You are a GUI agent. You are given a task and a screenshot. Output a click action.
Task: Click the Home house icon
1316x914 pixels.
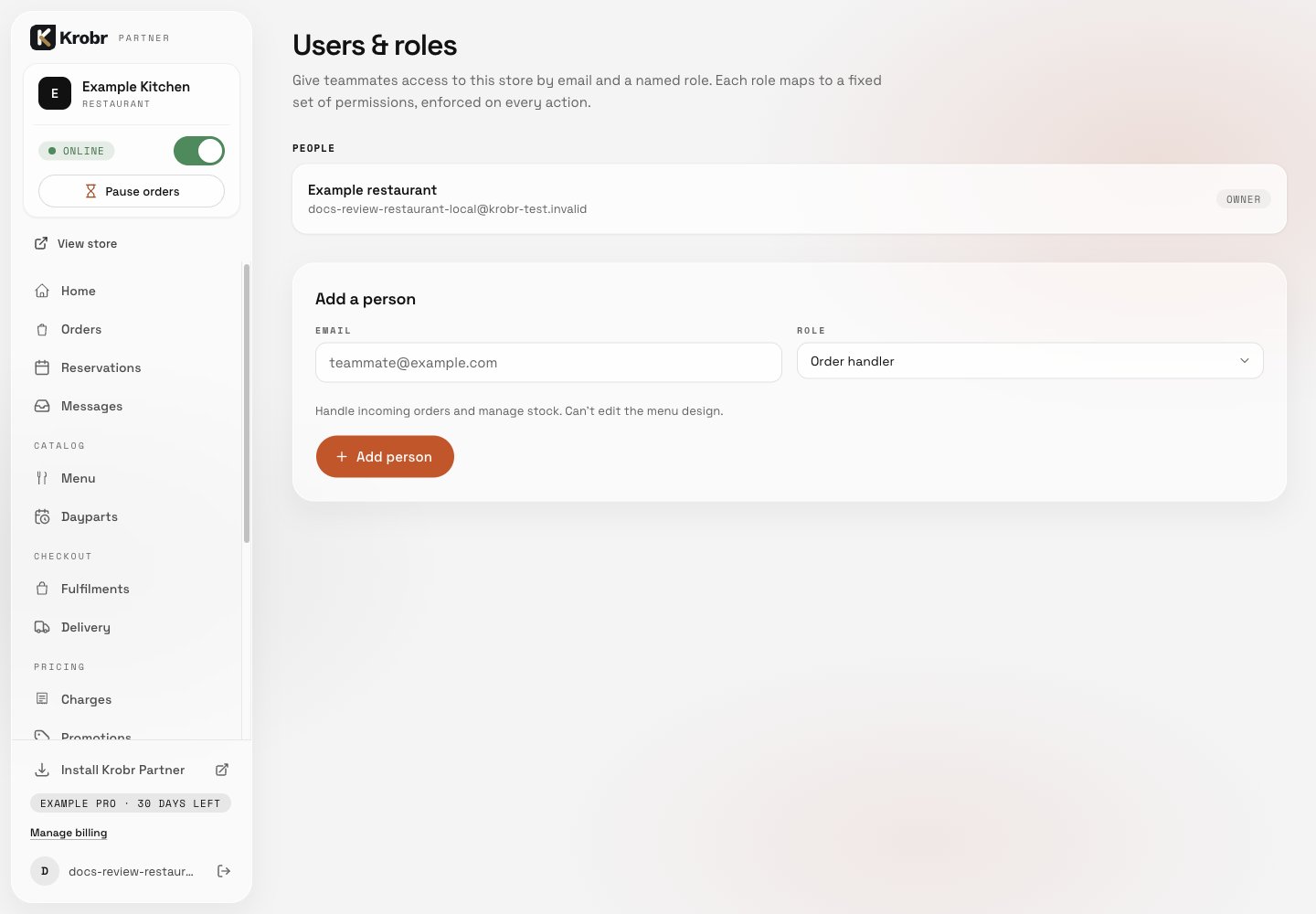(x=42, y=291)
